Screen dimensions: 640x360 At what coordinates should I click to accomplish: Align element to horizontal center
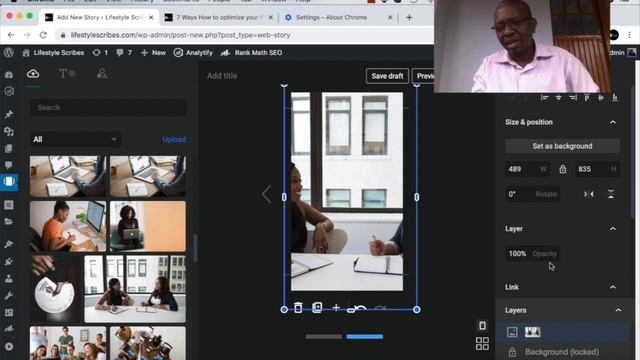(558, 98)
